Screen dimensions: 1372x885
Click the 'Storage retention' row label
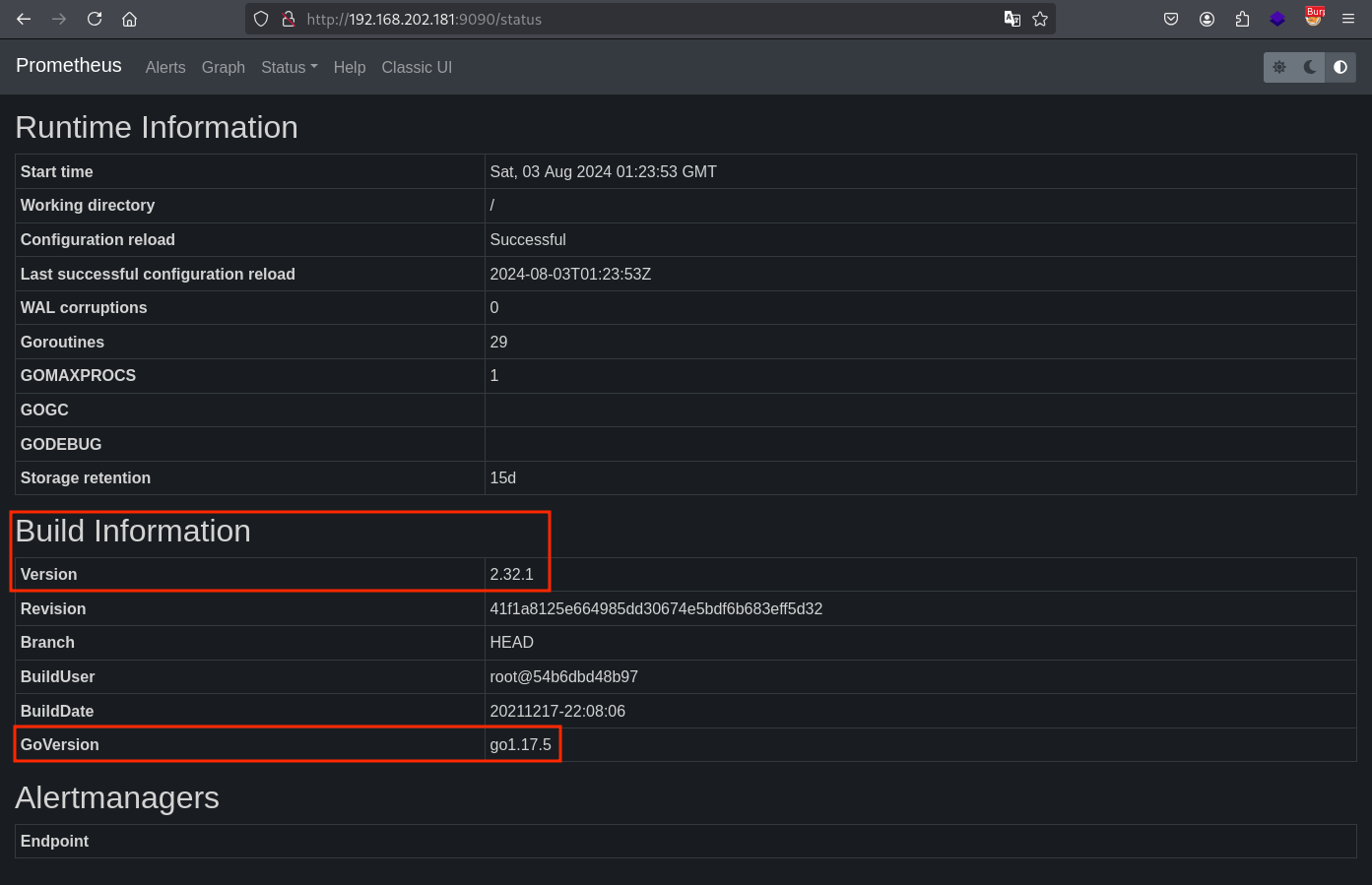click(x=86, y=477)
